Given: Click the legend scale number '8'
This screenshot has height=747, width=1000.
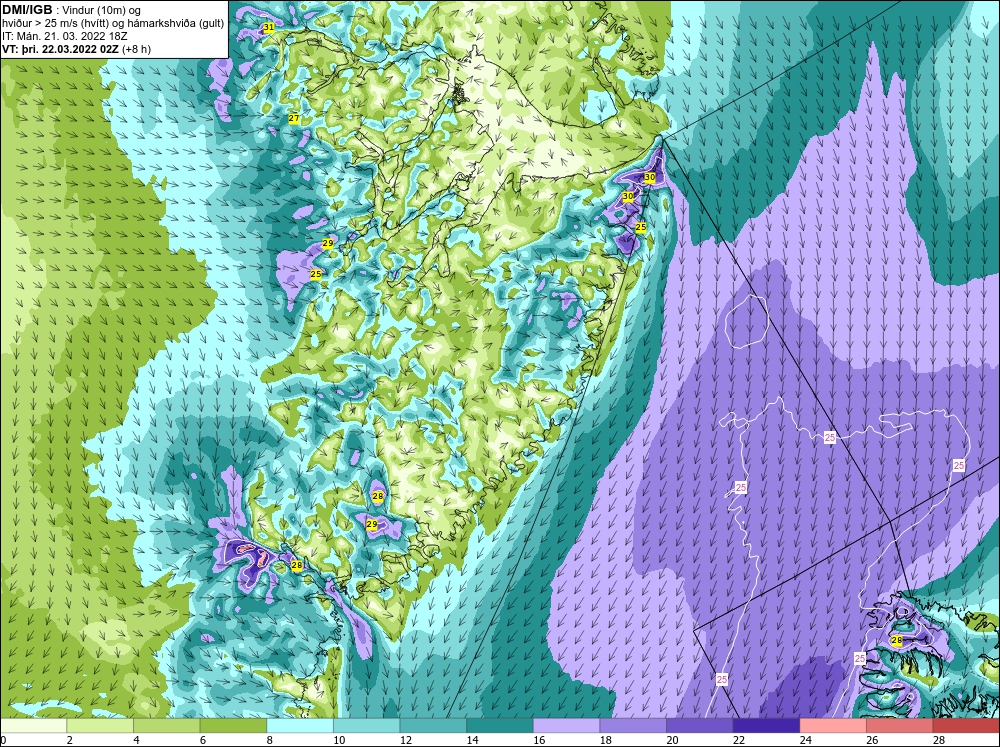Looking at the screenshot, I should pos(269,740).
